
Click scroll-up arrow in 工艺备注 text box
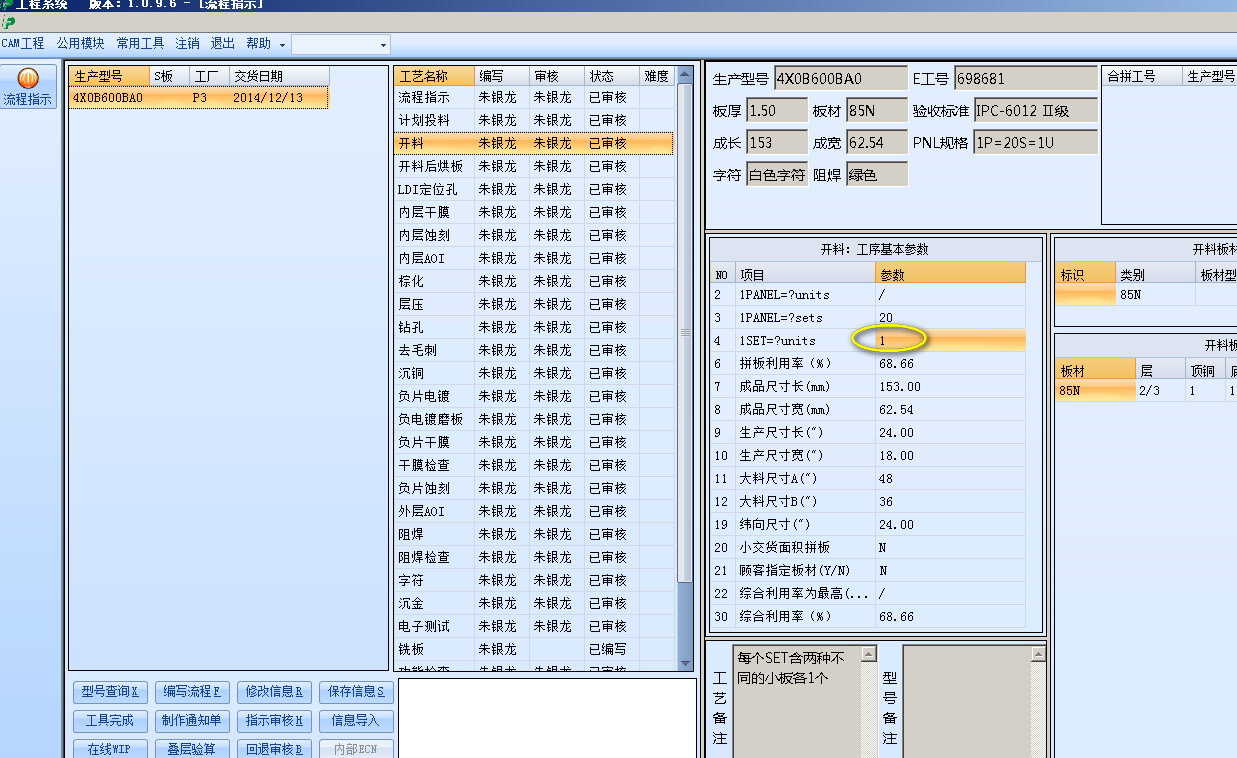point(869,654)
